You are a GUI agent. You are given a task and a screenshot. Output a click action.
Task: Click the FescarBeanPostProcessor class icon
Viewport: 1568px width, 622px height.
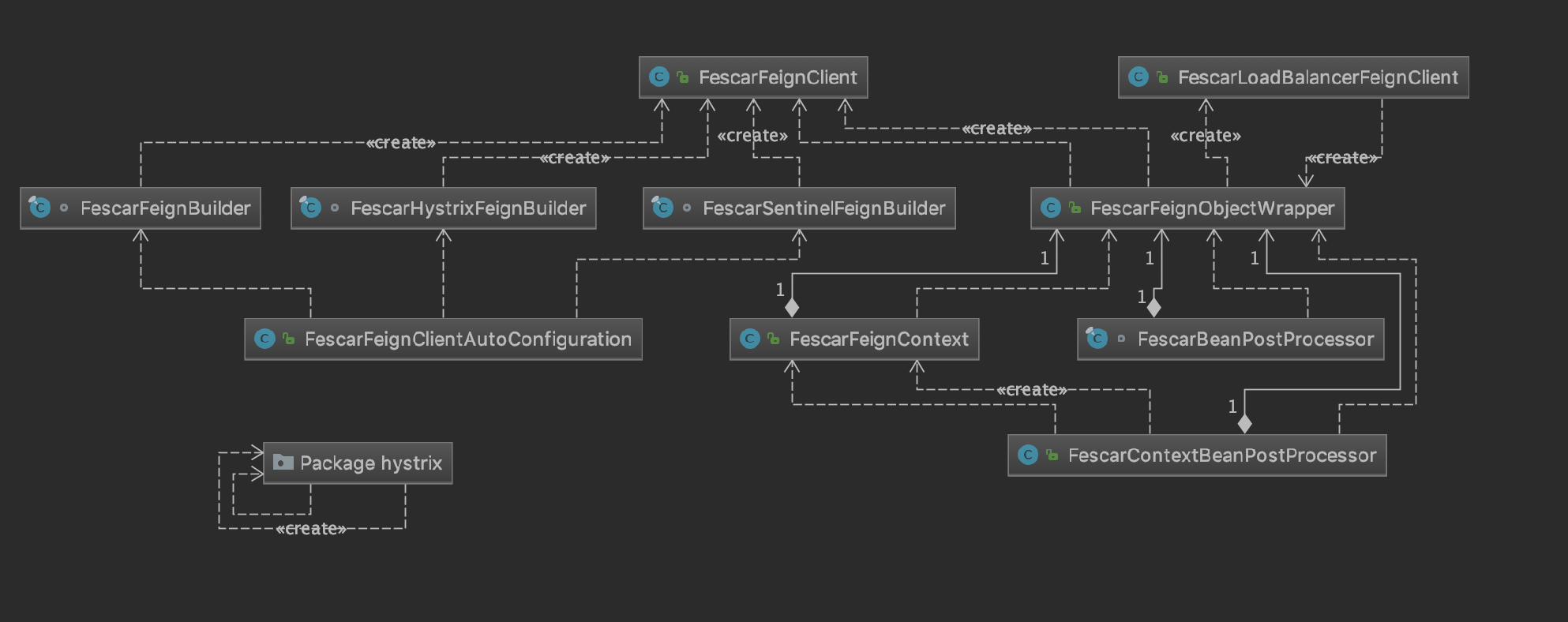click(x=1097, y=339)
